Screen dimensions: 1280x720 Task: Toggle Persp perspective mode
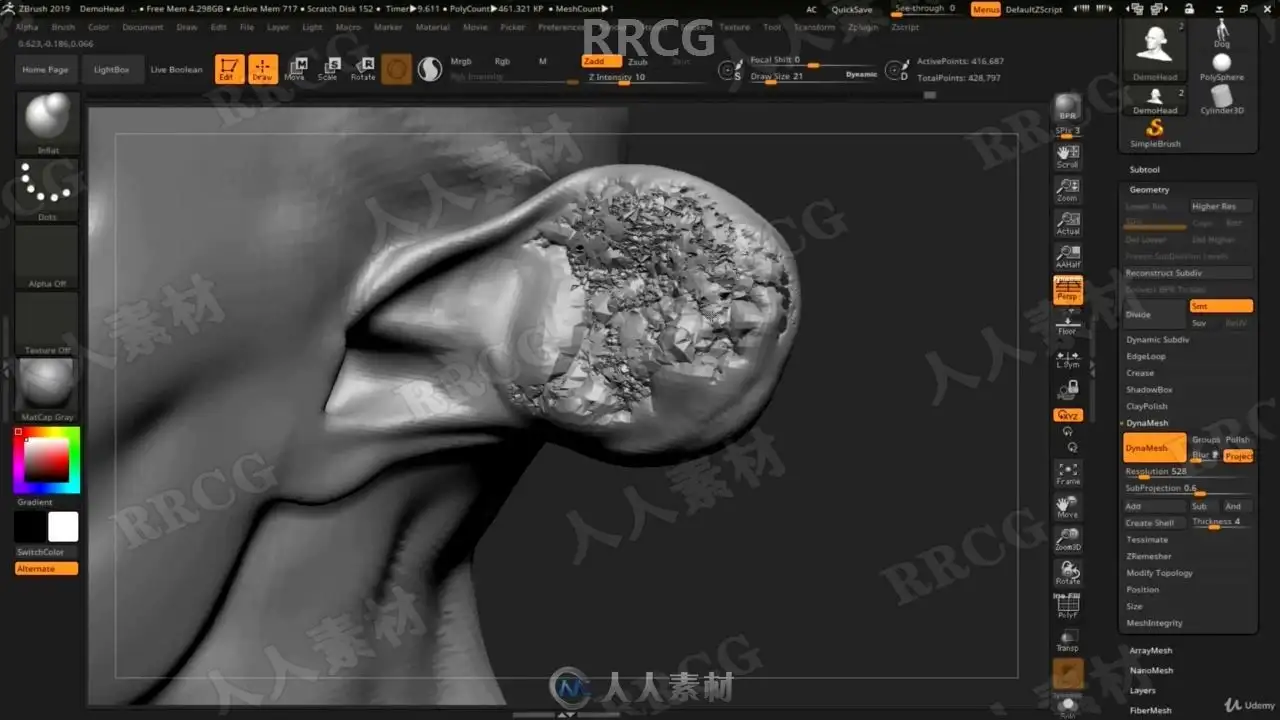[x=1068, y=290]
